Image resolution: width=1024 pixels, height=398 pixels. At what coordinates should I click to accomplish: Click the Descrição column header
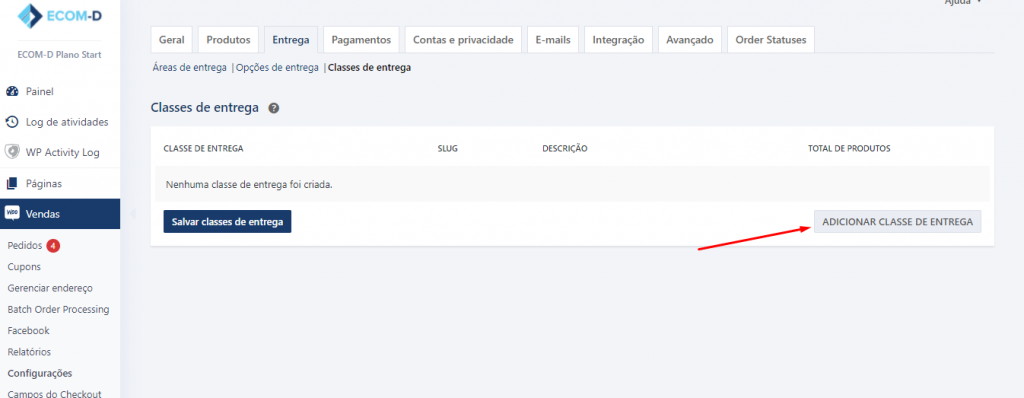point(565,148)
